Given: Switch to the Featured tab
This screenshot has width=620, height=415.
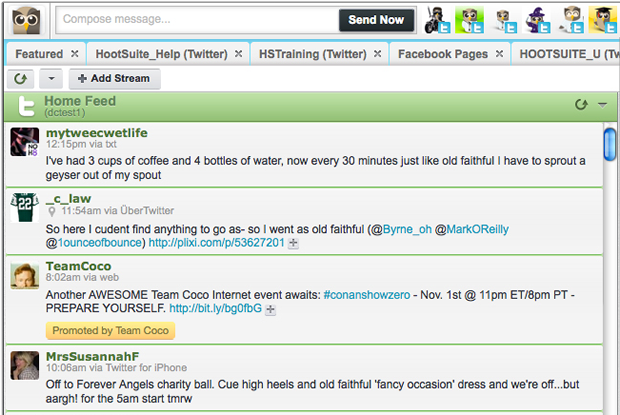Looking at the screenshot, I should 39,54.
